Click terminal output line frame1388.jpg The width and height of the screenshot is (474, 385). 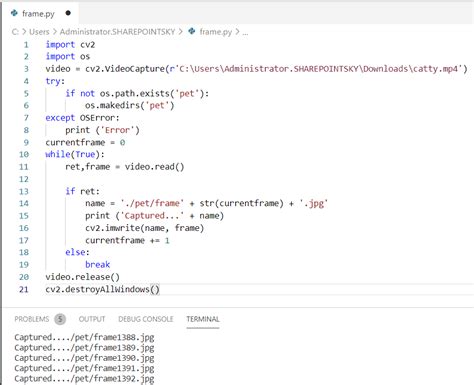point(84,337)
